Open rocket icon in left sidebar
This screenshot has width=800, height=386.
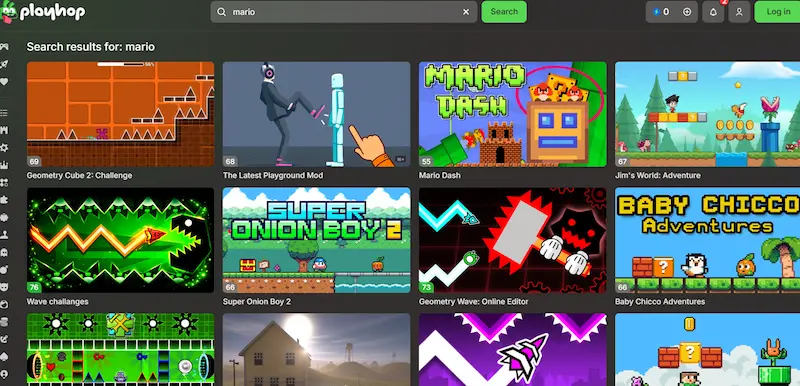(4, 64)
